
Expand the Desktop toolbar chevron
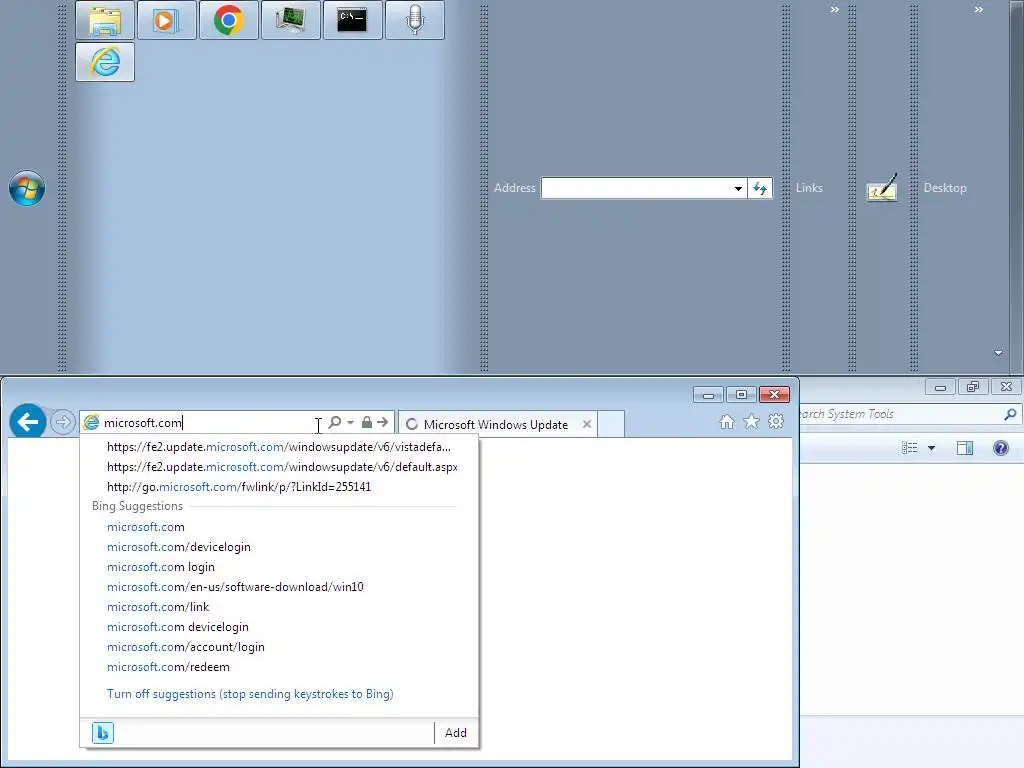coord(978,9)
